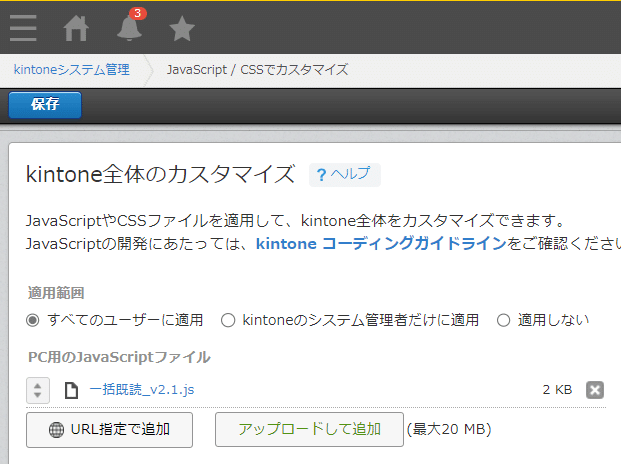
Task: Click the 2 KB file size text
Action: [557, 390]
